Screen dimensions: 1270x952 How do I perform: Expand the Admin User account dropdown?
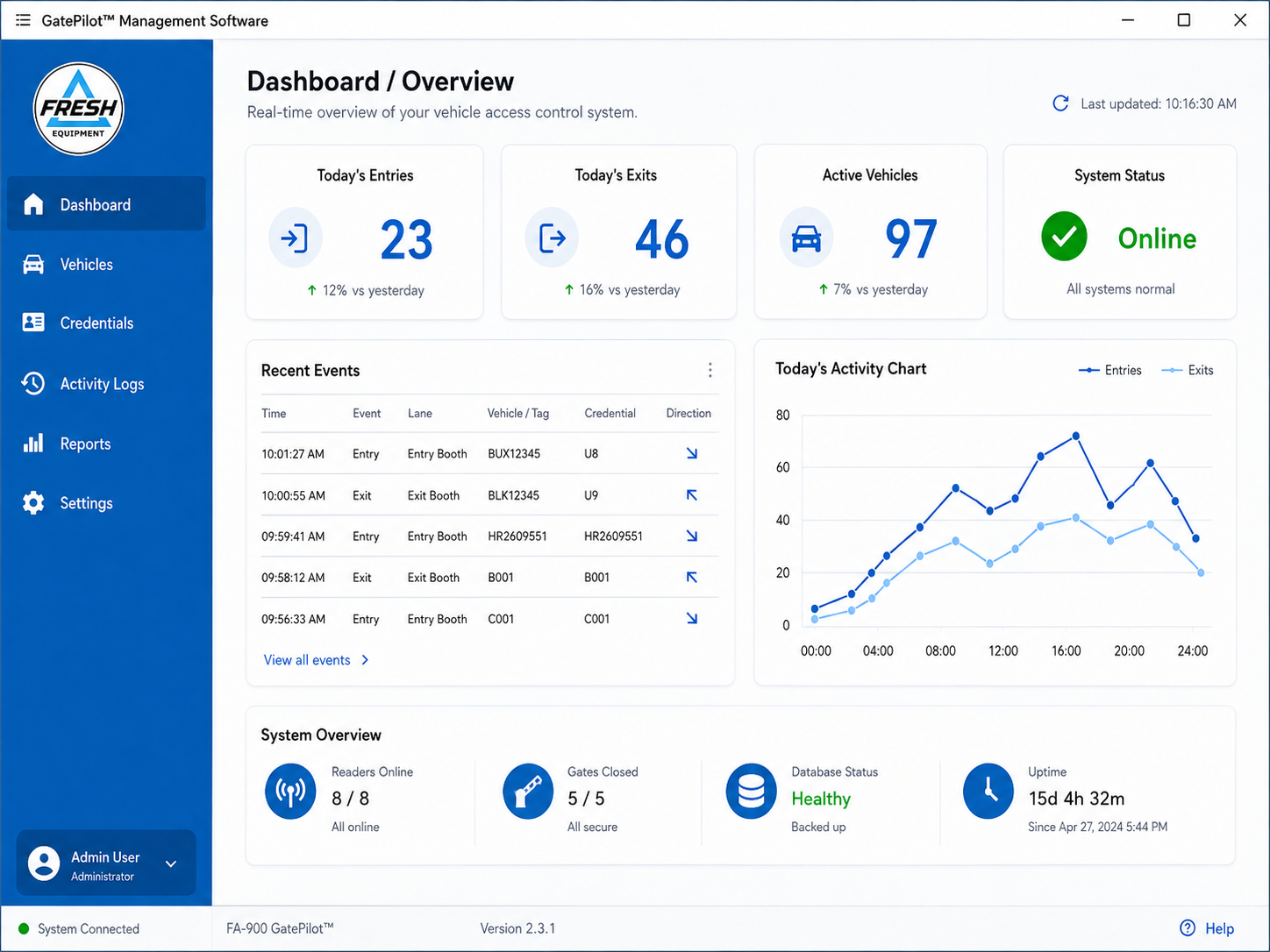pos(171,864)
